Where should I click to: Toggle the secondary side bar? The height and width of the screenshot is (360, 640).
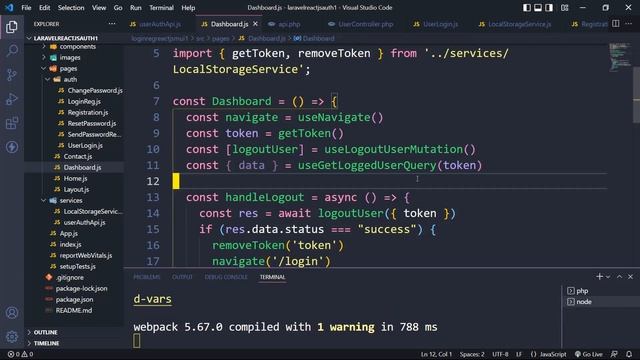coord(549,8)
